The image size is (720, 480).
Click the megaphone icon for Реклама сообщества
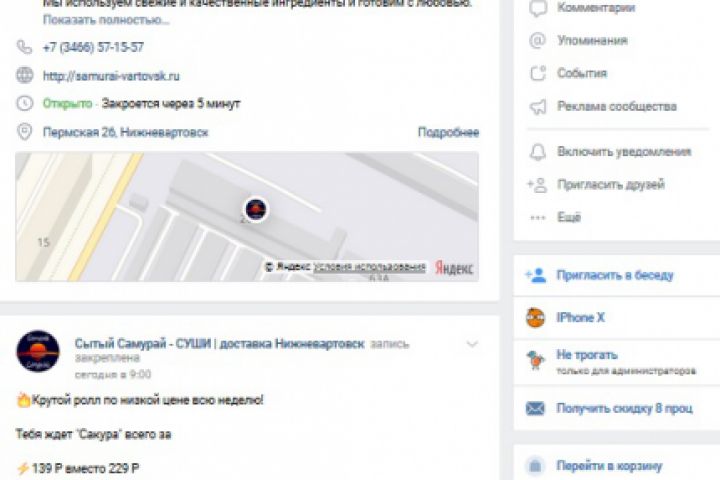tap(538, 107)
